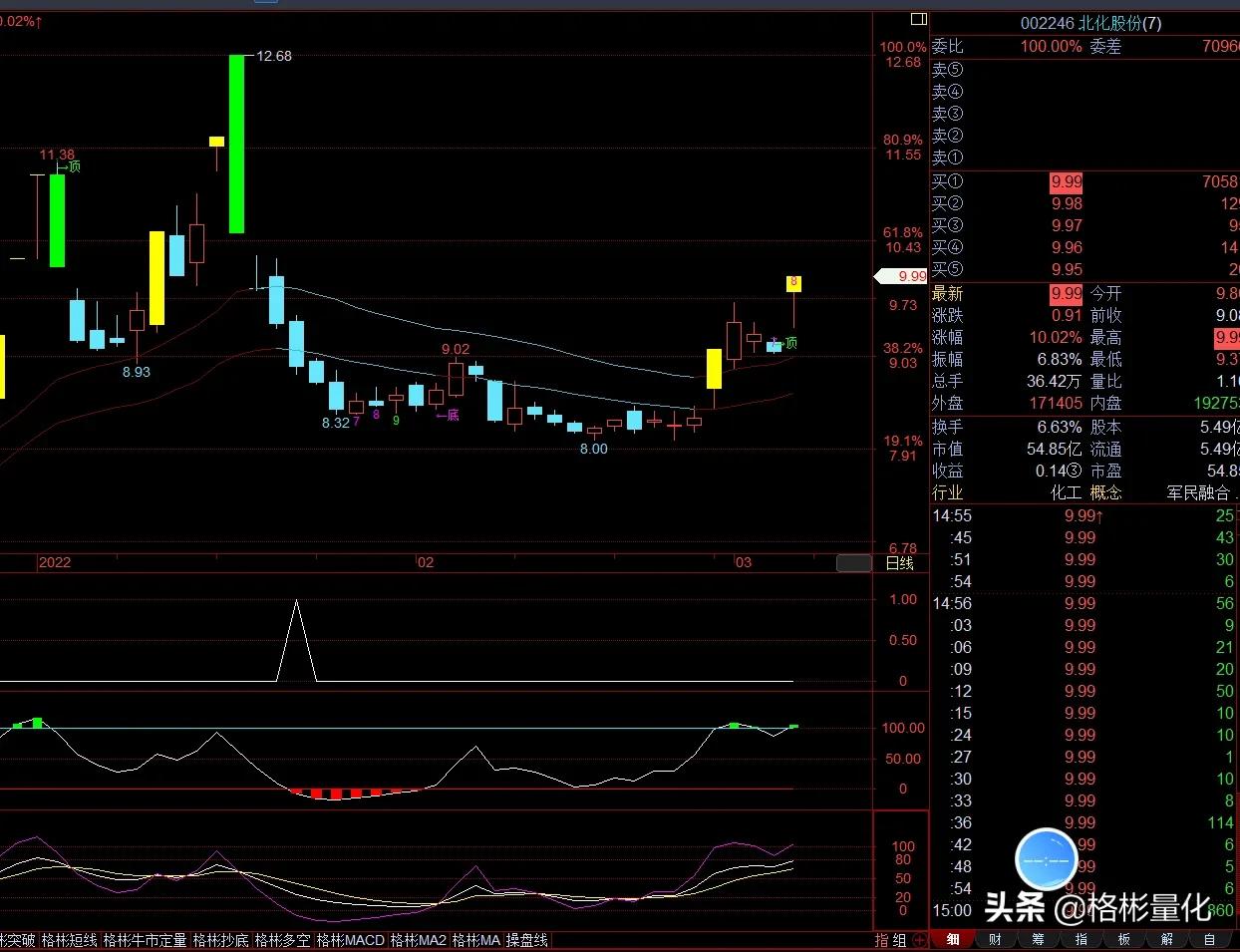Click the tall green candle at 12.68
Screen dimensions: 1240x952
(x=236, y=145)
